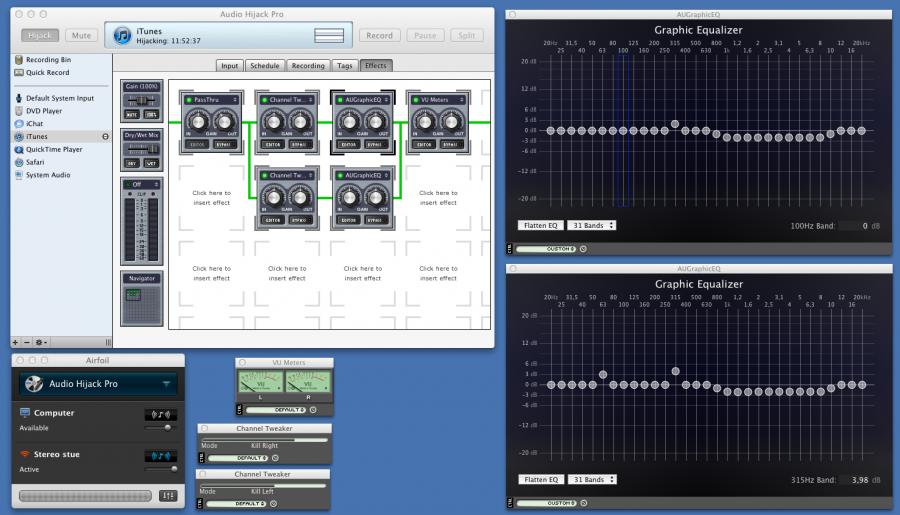The height and width of the screenshot is (515, 900).
Task: Click the Stereo stue volume slider in Airfoil
Action: coord(160,468)
